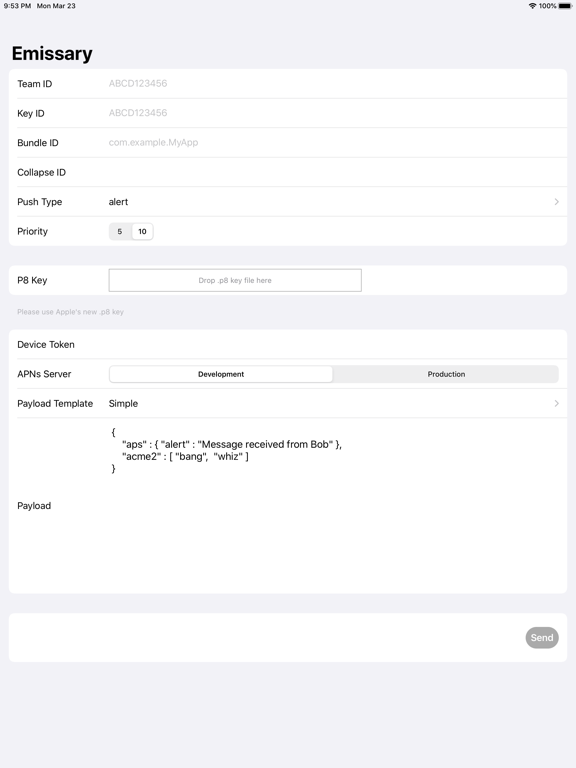576x768 pixels.
Task: Click the .p8 key drop zone
Action: click(x=235, y=280)
